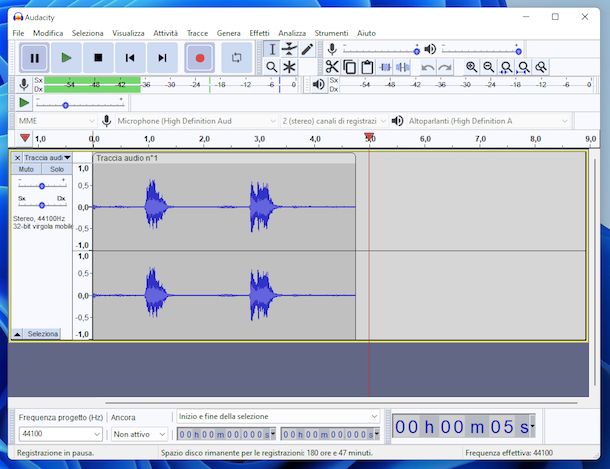
Task: Toggle the Loop button
Action: (237, 58)
